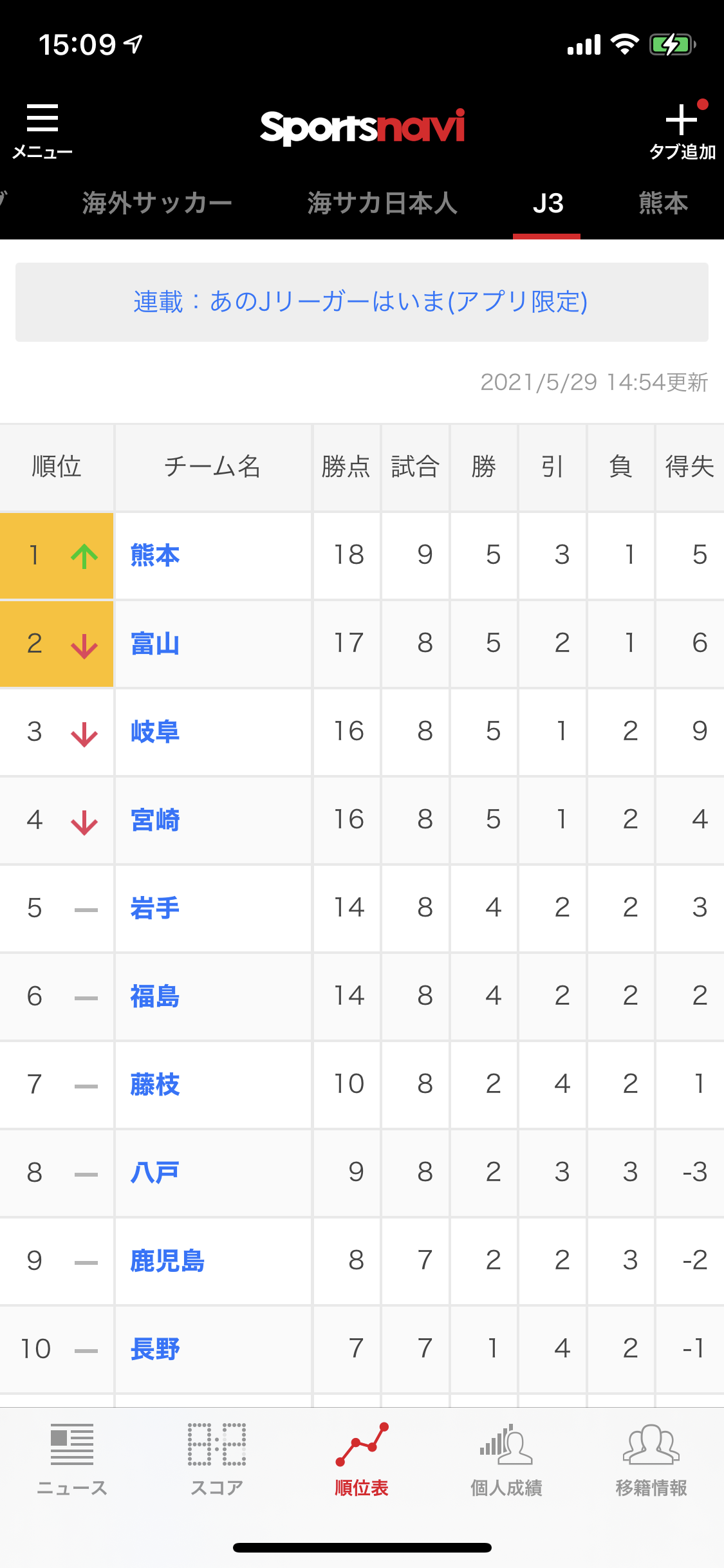
Task: Open the 長野 team link
Action: coord(155,1349)
